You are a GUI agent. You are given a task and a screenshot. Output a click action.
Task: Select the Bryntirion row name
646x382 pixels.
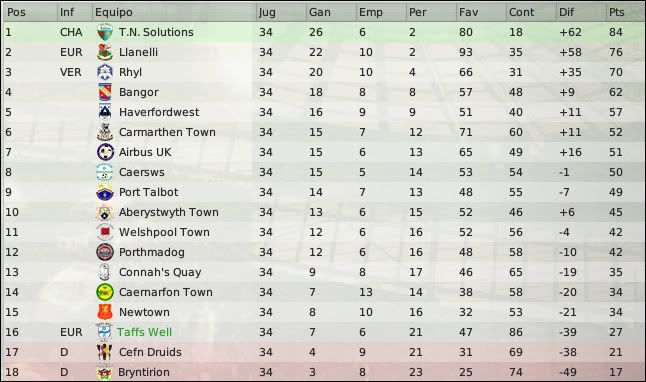coord(144,372)
